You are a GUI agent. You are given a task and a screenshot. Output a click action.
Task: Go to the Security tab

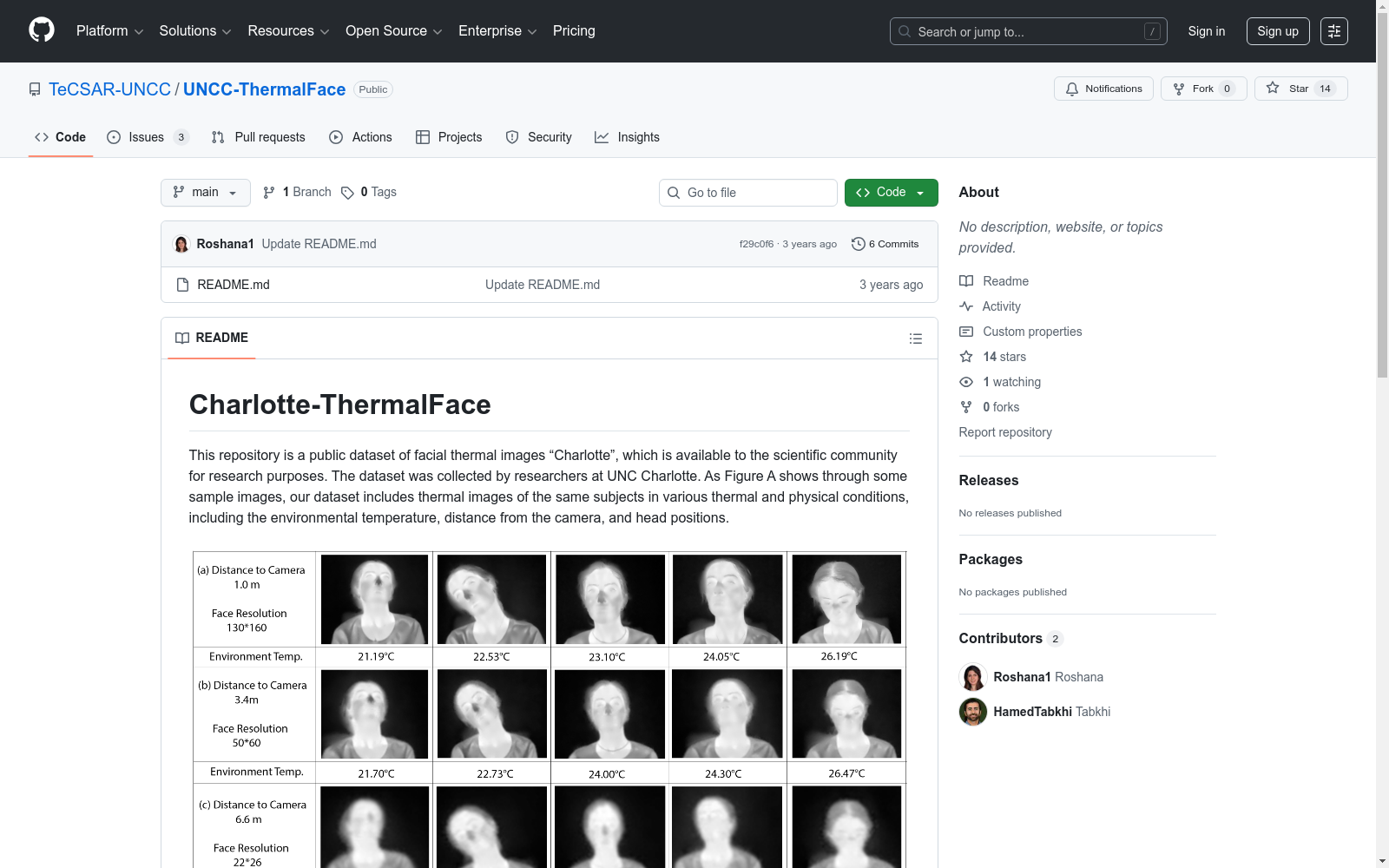click(538, 137)
